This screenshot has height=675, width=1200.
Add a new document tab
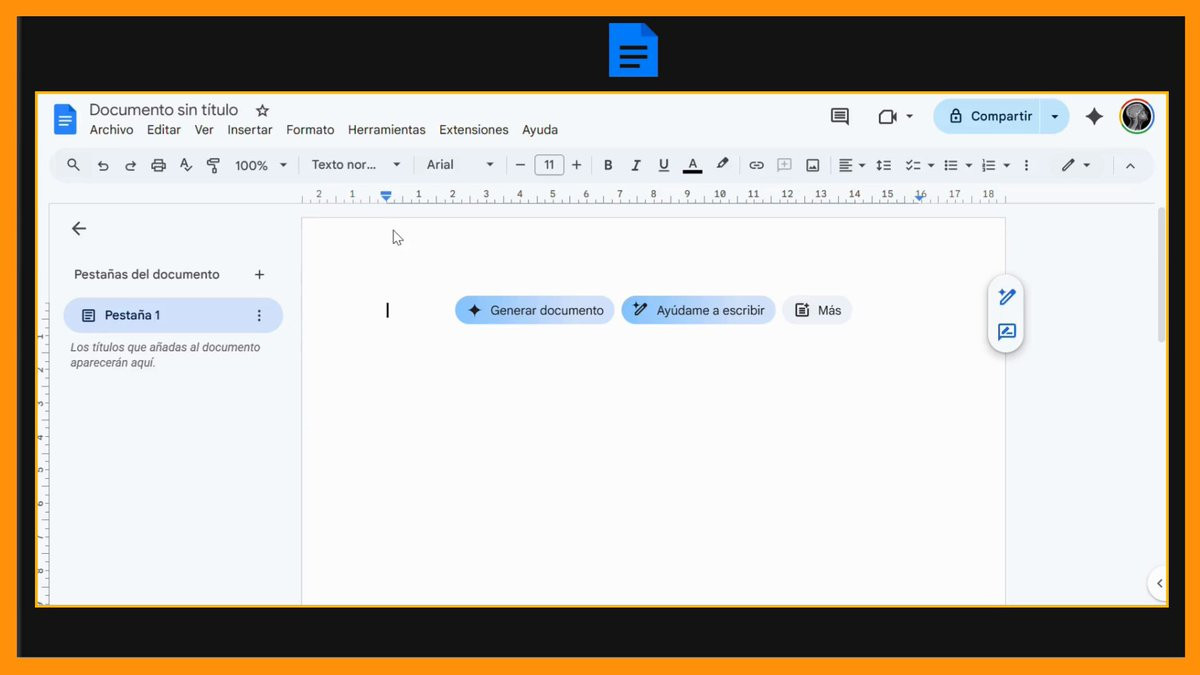259,274
